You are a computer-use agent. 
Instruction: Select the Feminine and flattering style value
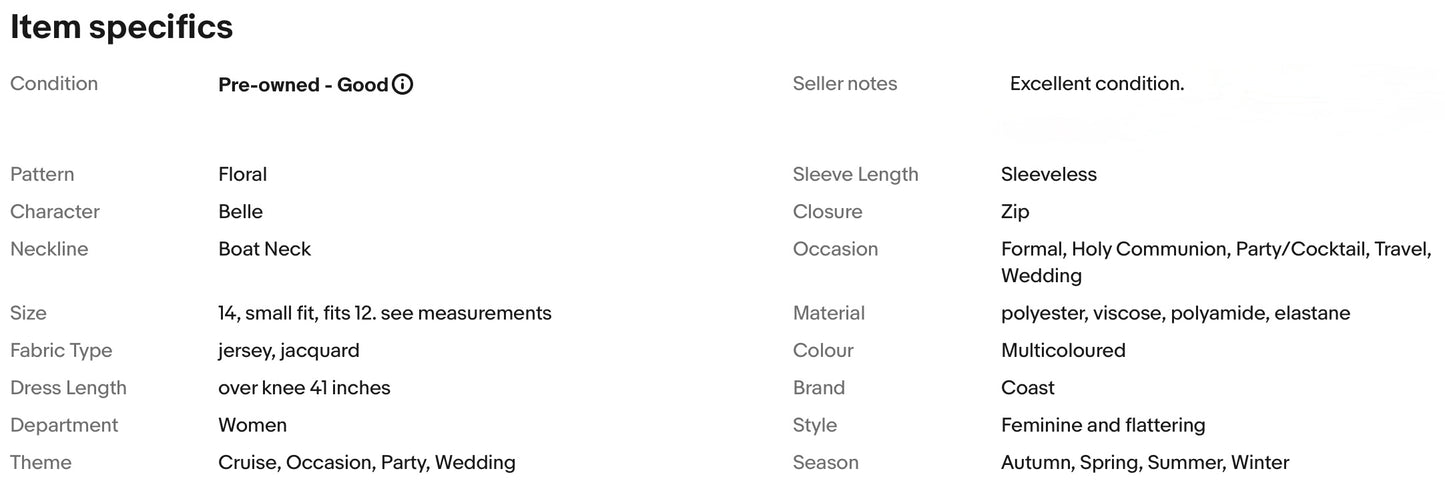point(1103,425)
